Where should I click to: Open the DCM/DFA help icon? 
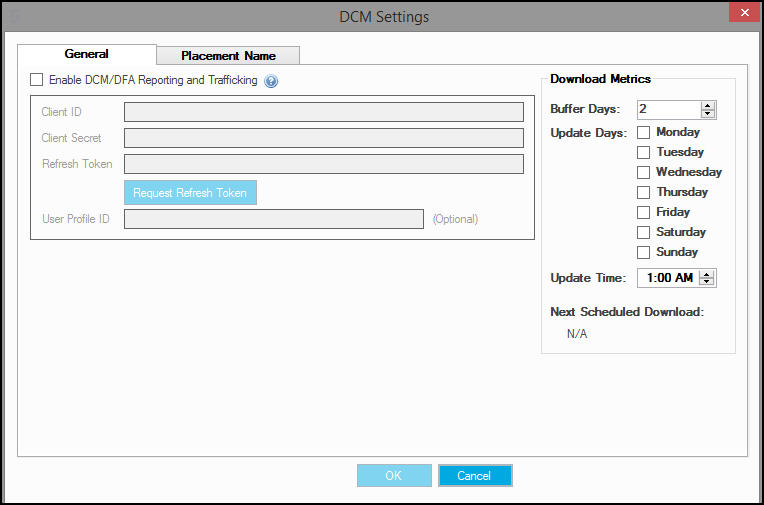(x=271, y=81)
